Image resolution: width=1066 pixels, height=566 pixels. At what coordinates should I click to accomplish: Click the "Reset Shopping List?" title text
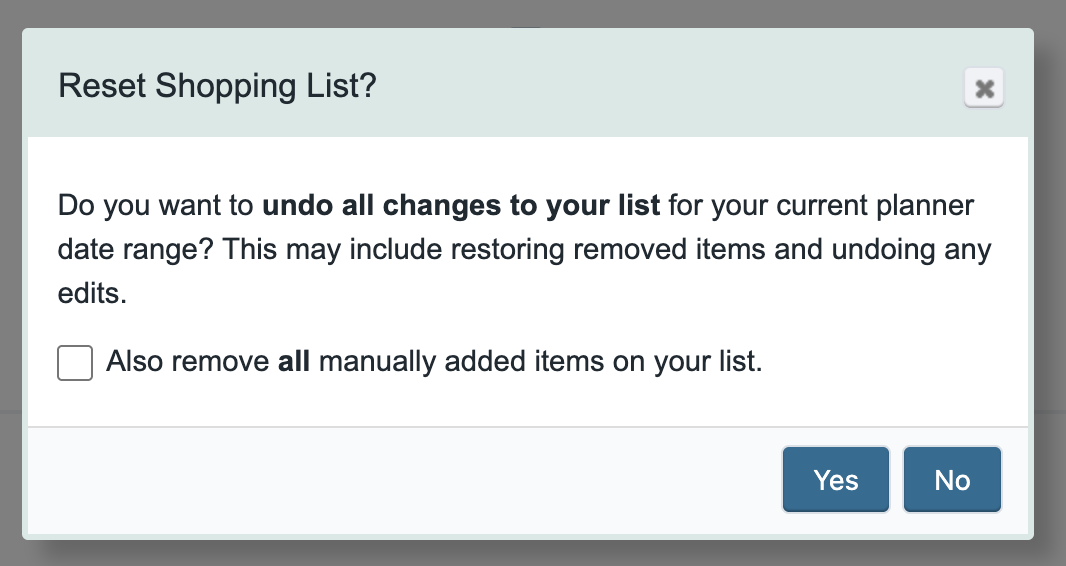pos(217,86)
